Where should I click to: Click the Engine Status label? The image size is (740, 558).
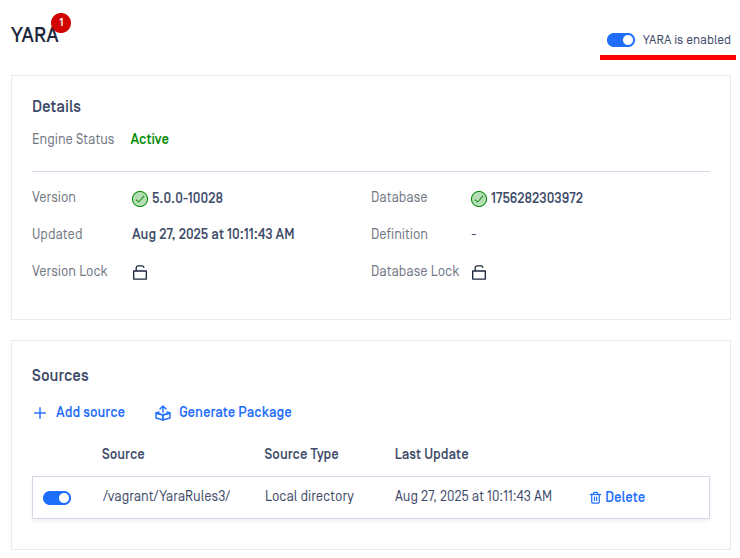coord(73,139)
